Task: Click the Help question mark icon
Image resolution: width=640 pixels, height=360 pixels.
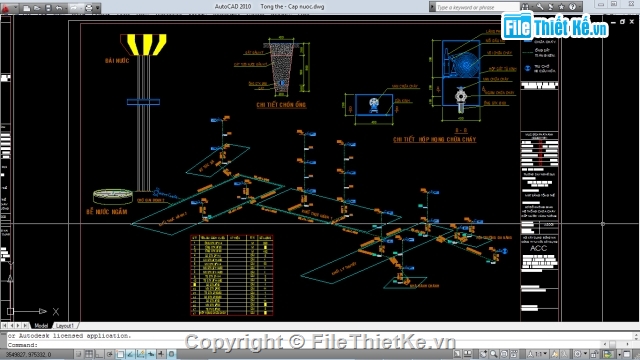Action: (572, 7)
